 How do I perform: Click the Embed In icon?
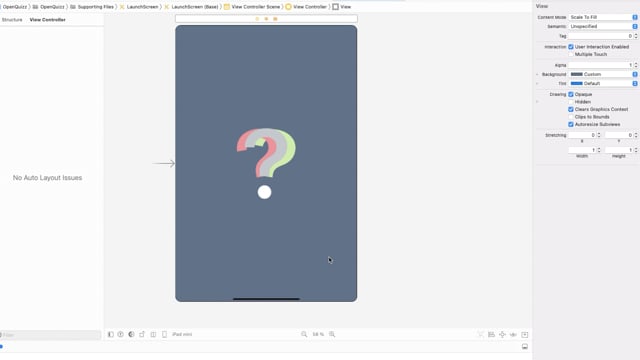click(x=525, y=334)
